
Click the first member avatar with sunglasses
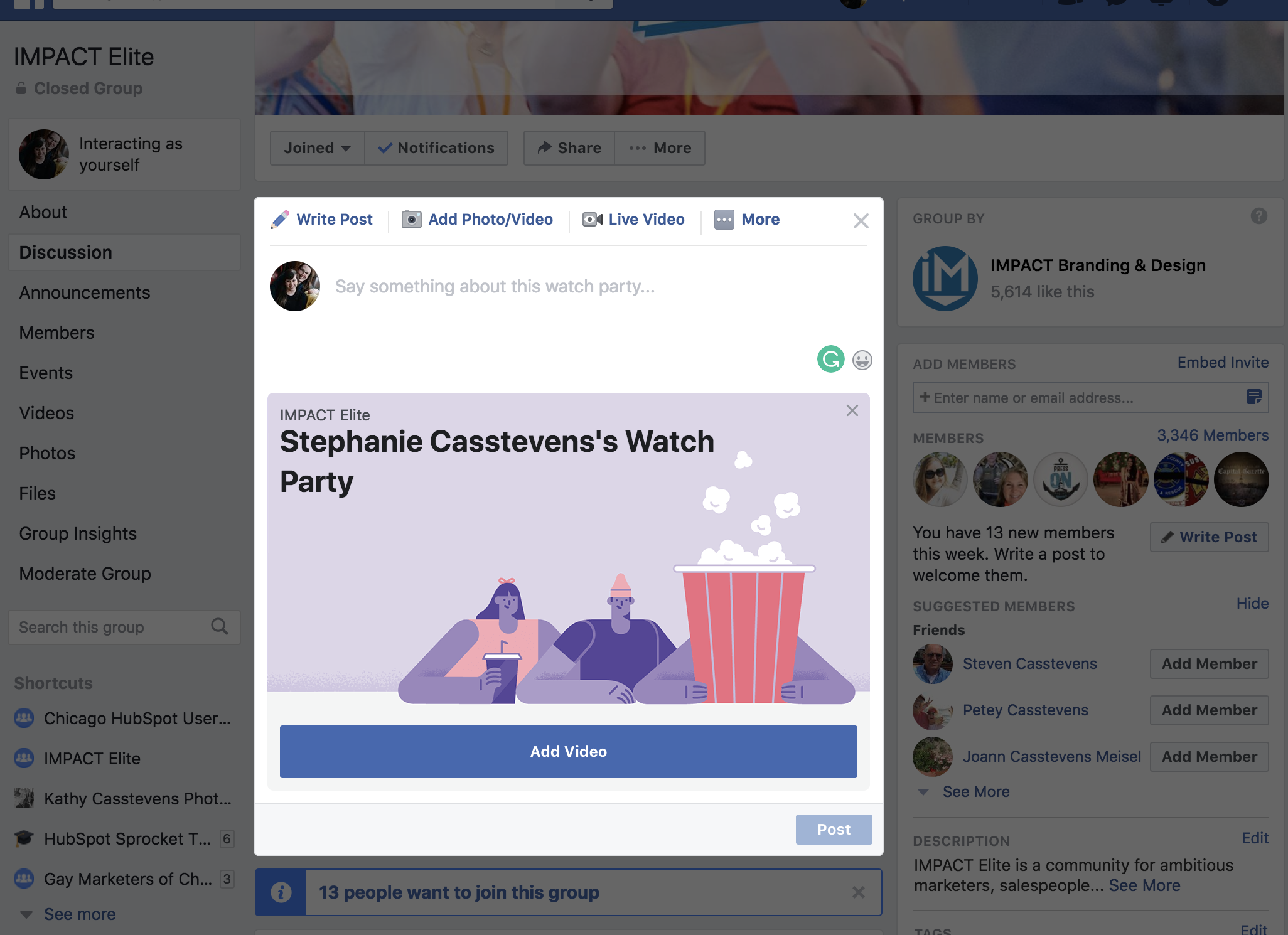pyautogui.click(x=940, y=479)
